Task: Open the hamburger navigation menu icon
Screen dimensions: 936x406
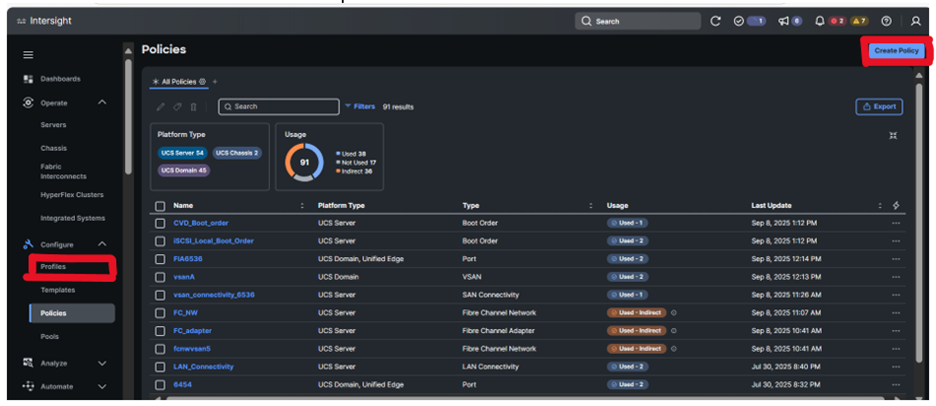Action: tap(28, 55)
